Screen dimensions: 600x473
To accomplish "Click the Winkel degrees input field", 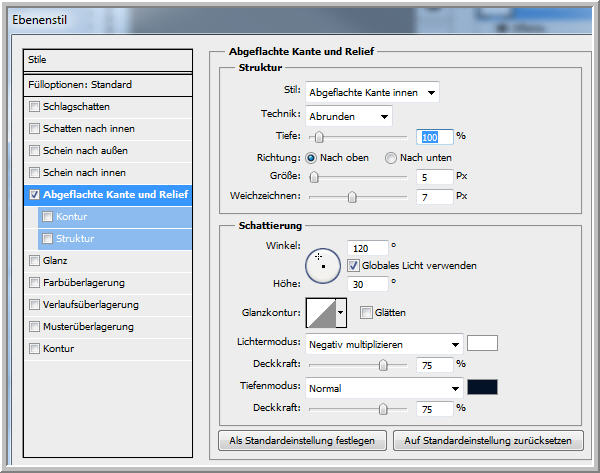I will [368, 248].
